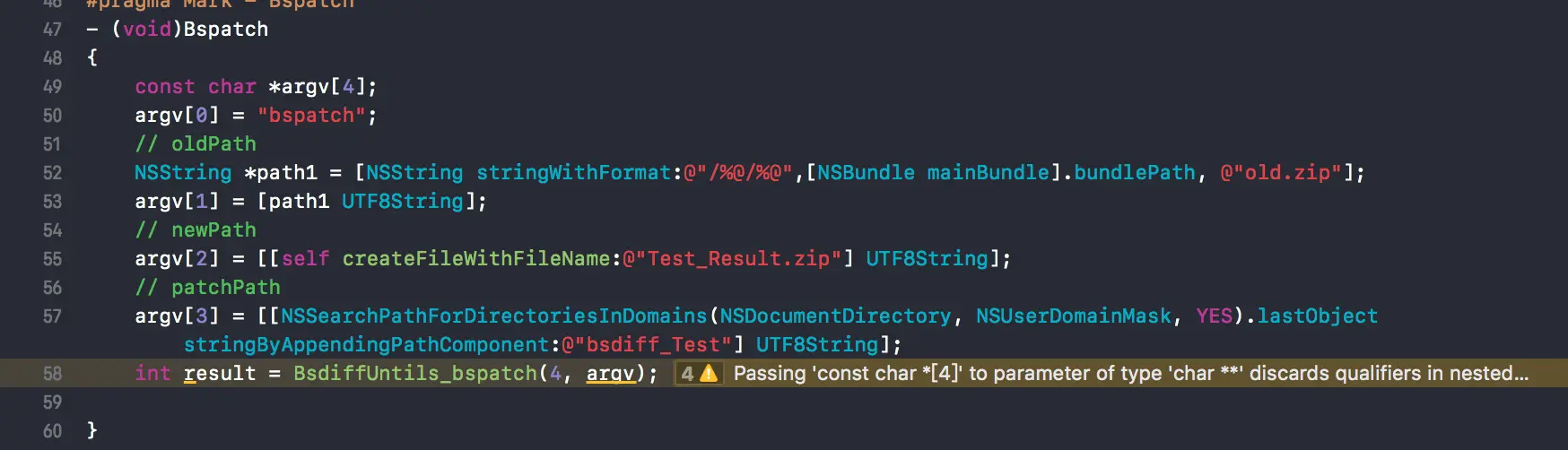The height and width of the screenshot is (450, 1568).
Task: Click line number 47 in the gutter
Action: pos(53,30)
